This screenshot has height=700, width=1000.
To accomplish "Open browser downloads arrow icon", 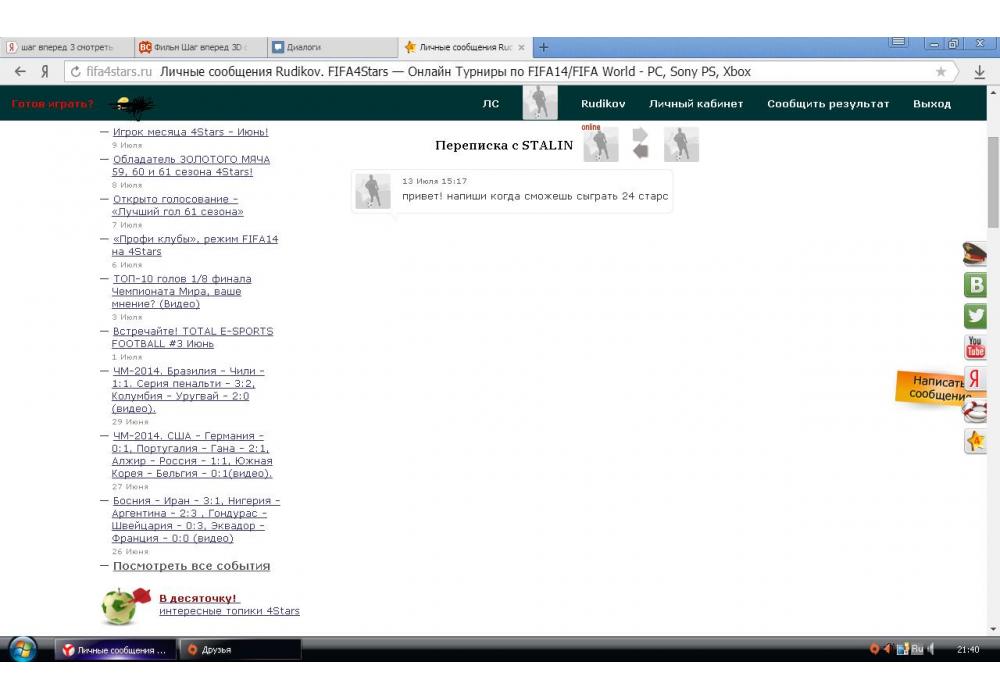I will click(x=979, y=72).
